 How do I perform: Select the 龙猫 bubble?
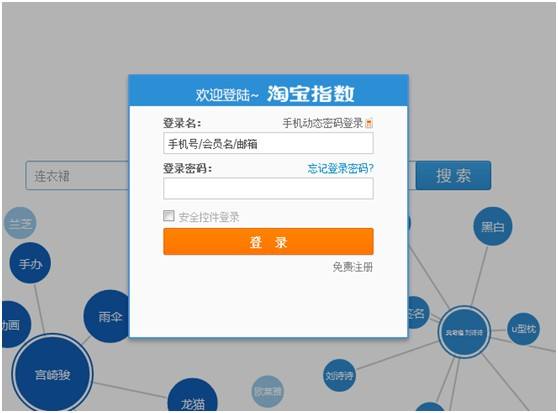pos(193,396)
